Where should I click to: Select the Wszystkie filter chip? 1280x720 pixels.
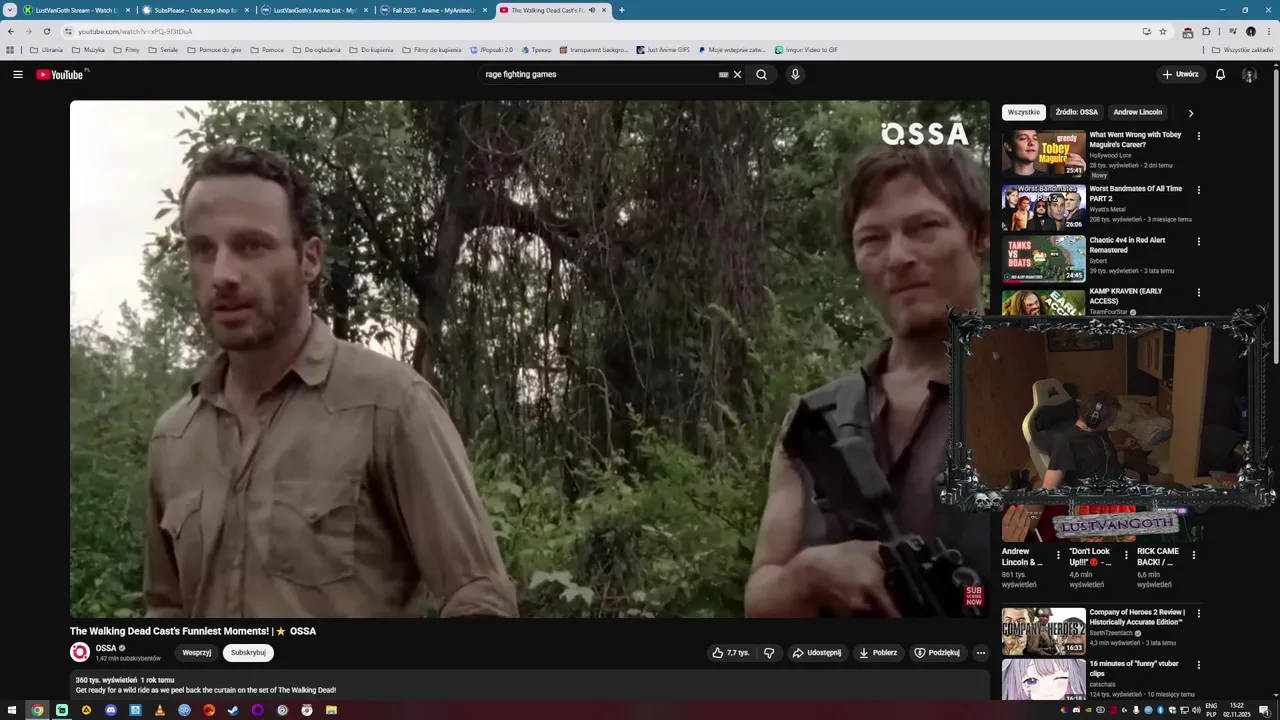pyautogui.click(x=1024, y=112)
